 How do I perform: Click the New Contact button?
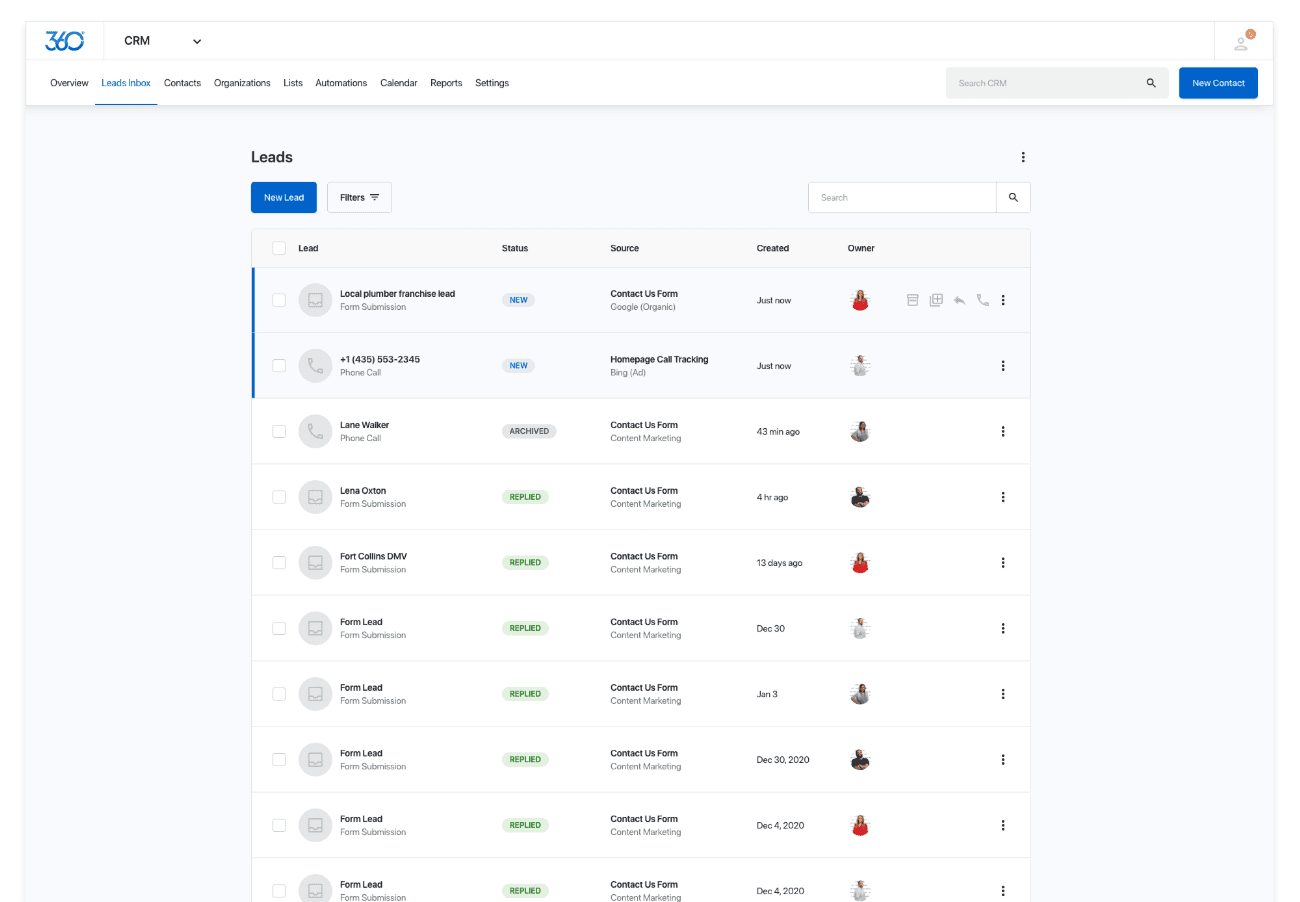click(x=1218, y=83)
